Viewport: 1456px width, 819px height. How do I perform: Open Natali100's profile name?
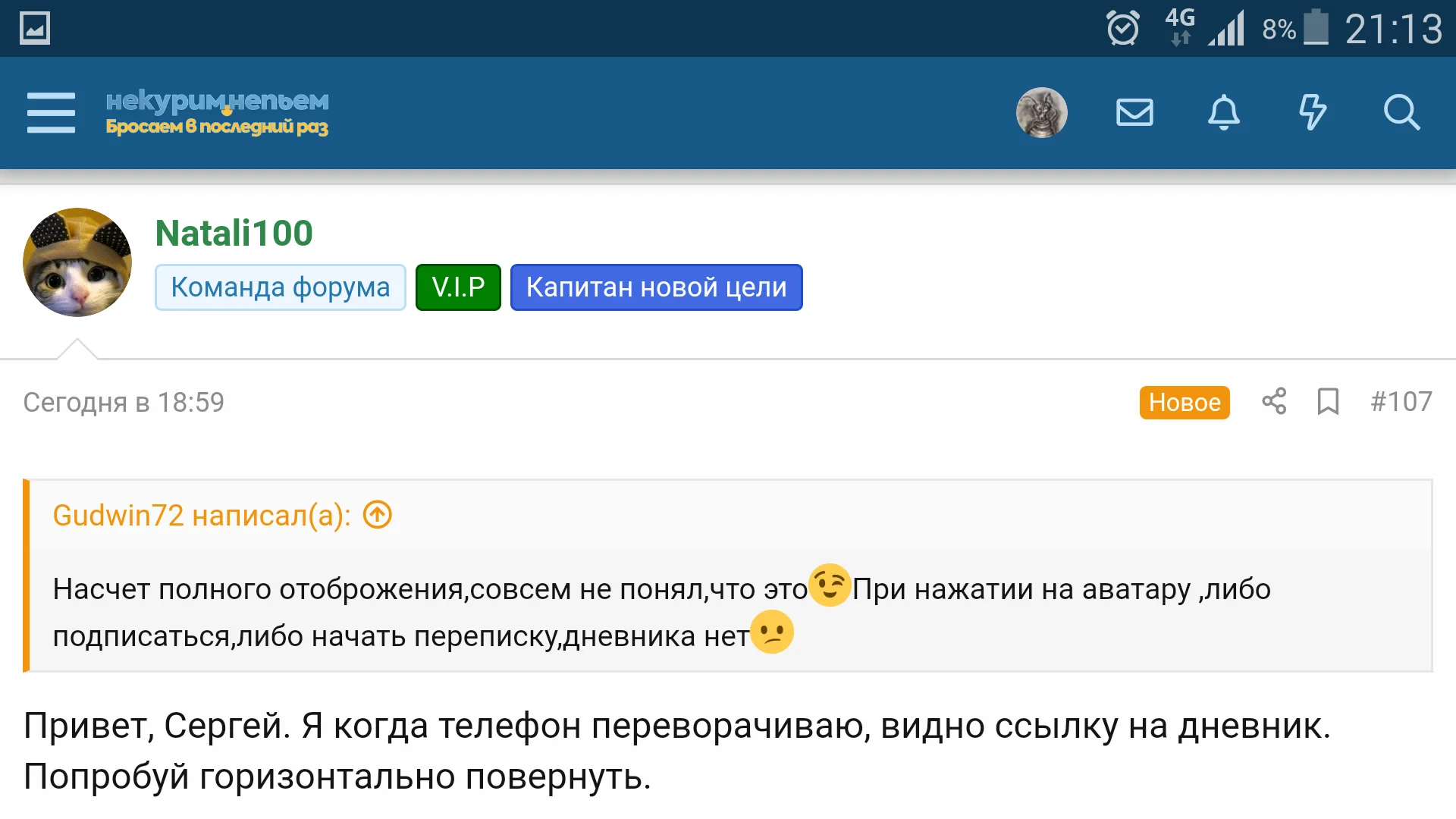click(233, 233)
